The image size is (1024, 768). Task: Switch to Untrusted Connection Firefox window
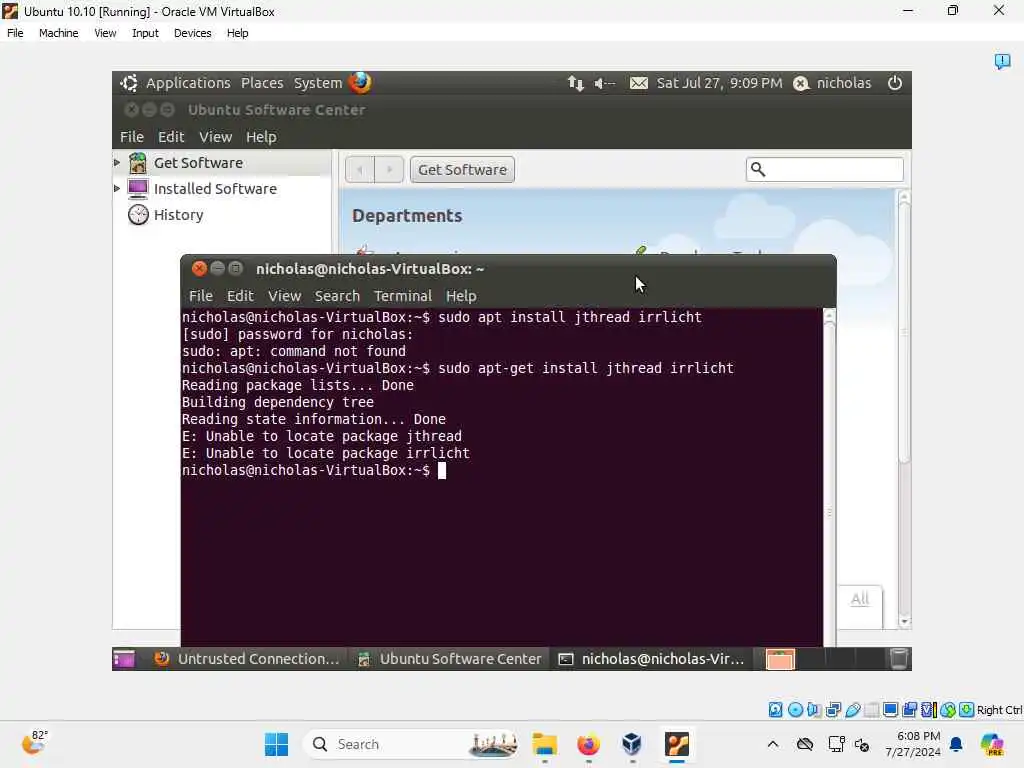(248, 659)
